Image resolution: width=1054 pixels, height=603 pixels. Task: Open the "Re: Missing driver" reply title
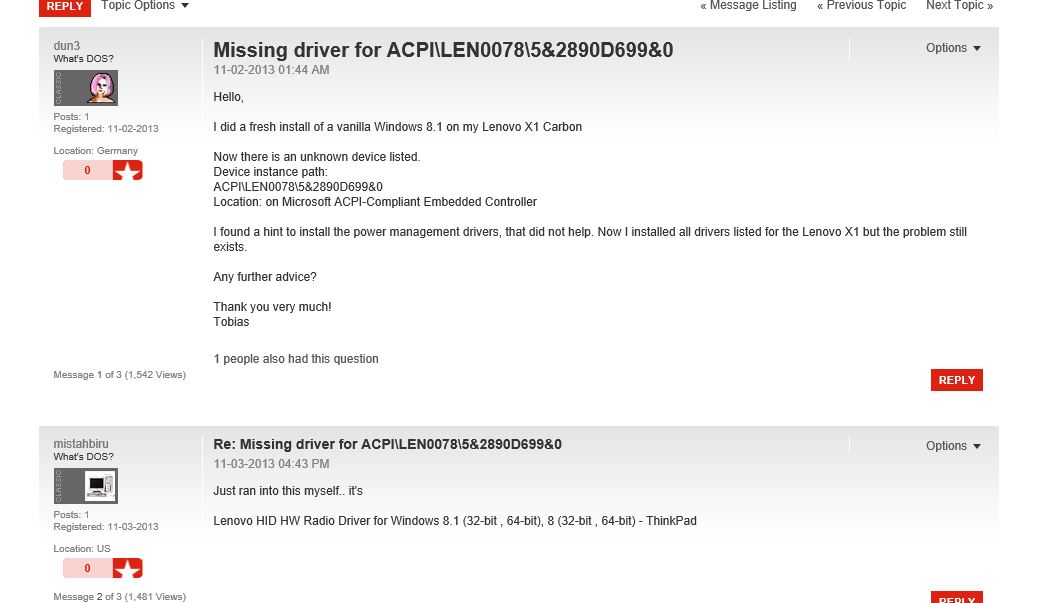(387, 445)
